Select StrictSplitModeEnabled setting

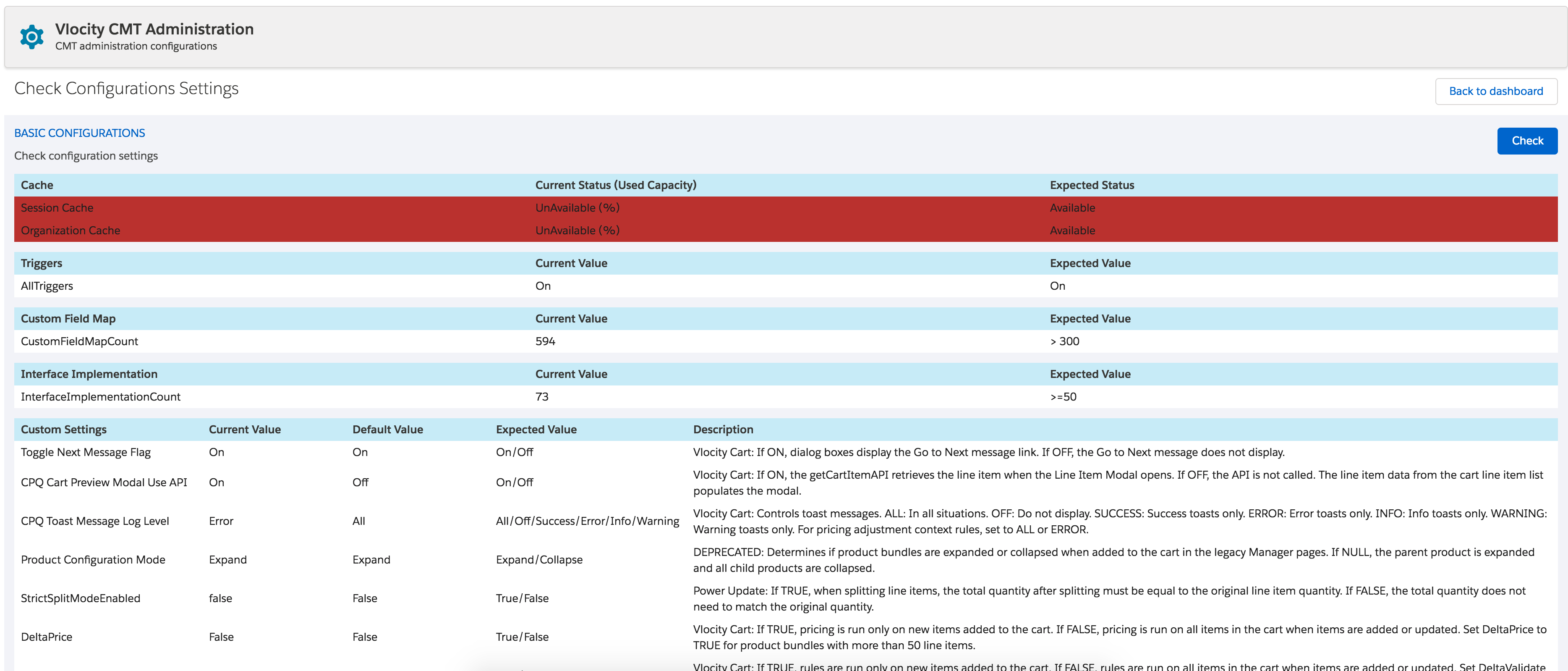(80, 598)
